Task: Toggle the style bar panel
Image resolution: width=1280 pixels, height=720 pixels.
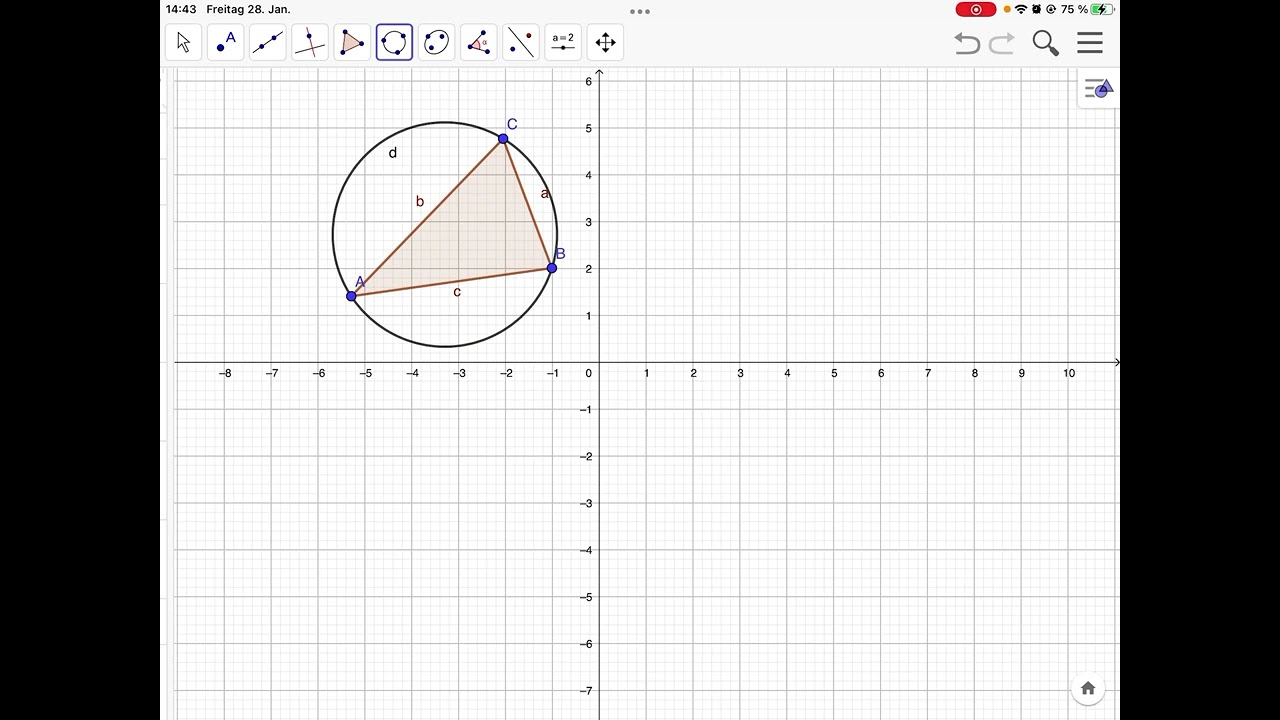Action: tap(1099, 89)
